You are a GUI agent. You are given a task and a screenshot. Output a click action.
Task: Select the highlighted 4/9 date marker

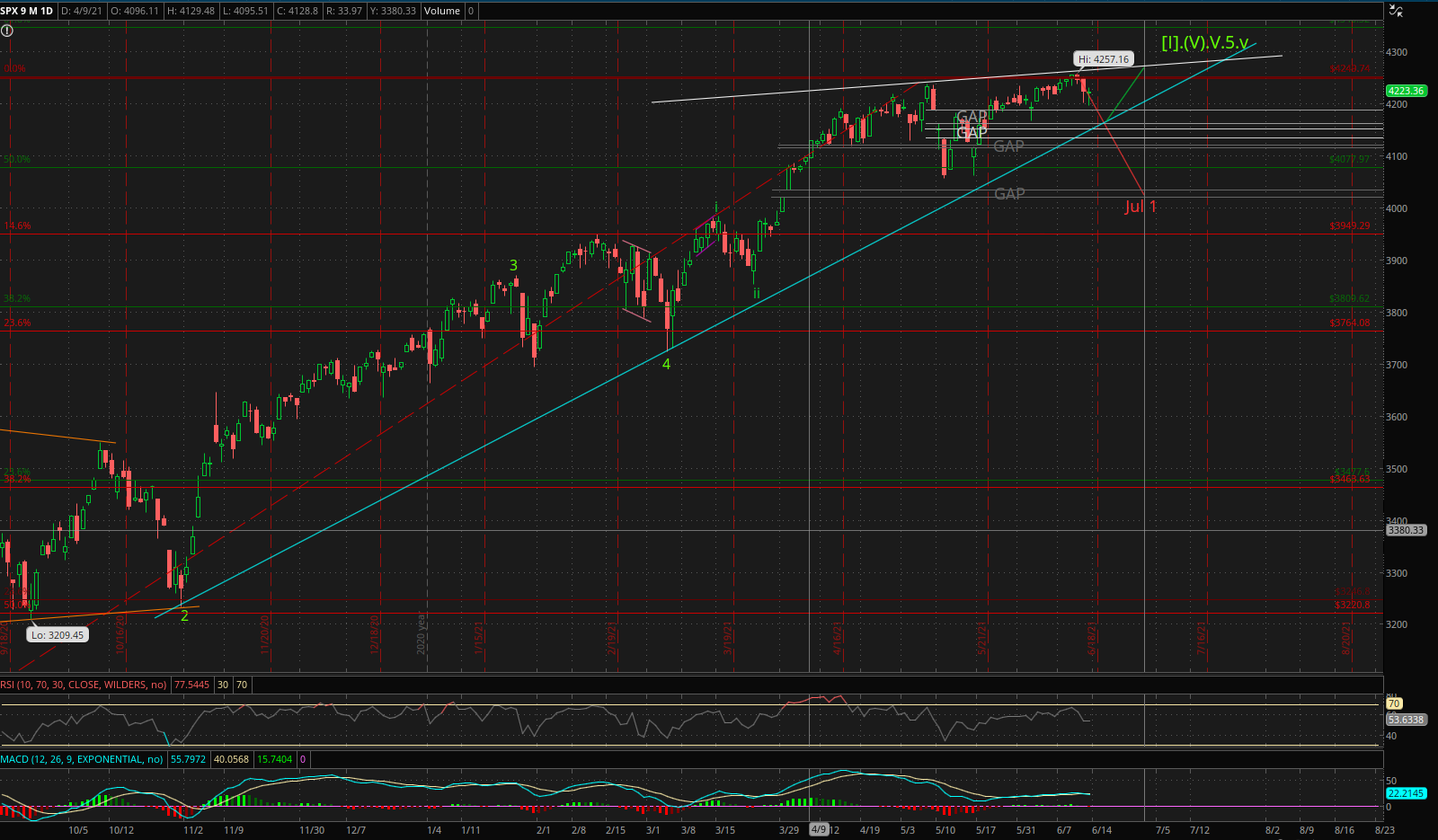click(x=819, y=829)
